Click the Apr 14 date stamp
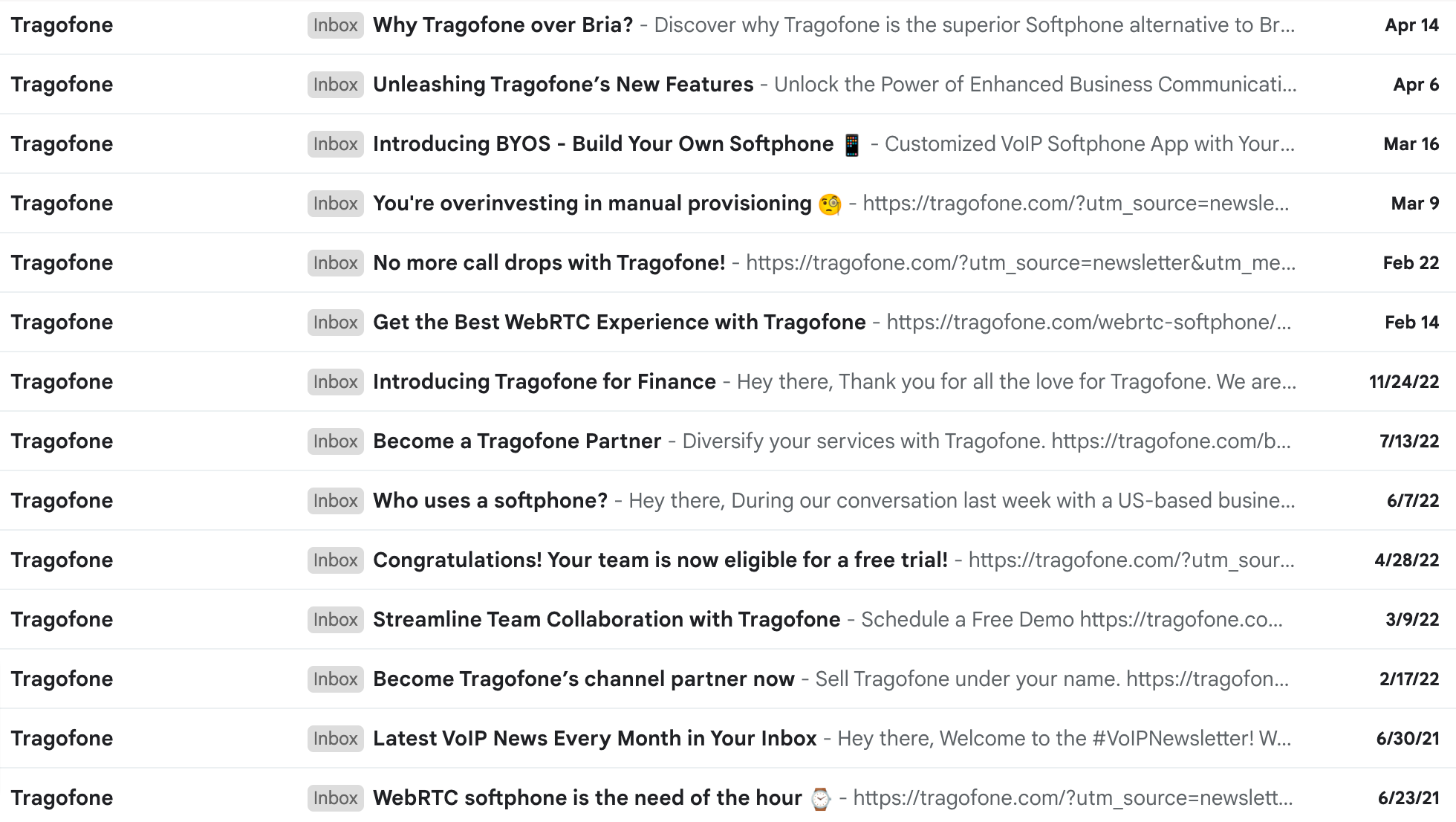The image size is (1456, 822). [x=1411, y=25]
